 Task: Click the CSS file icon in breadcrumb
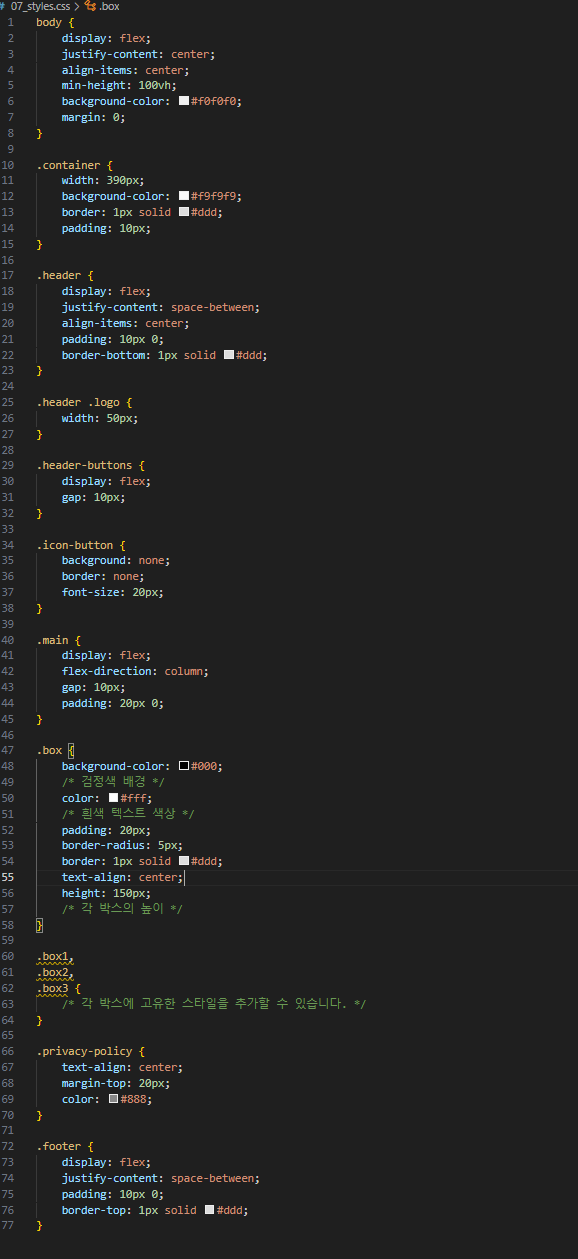[x=4, y=6]
